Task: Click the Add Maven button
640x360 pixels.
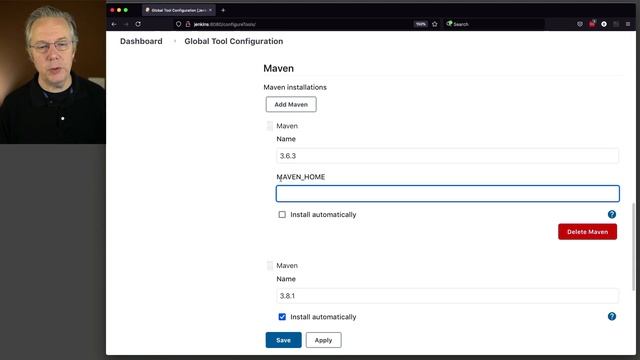Action: [x=291, y=104]
